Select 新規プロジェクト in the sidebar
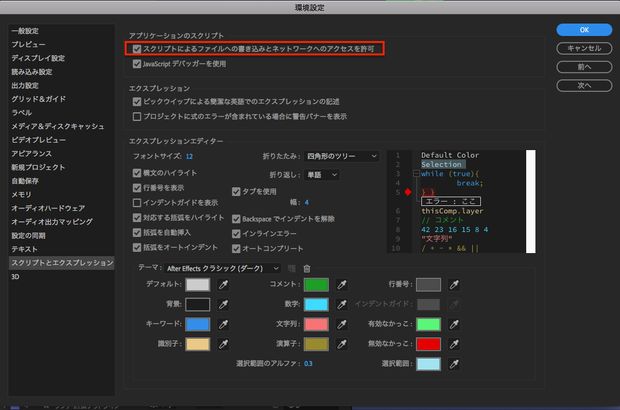620x410 pixels. click(38, 167)
